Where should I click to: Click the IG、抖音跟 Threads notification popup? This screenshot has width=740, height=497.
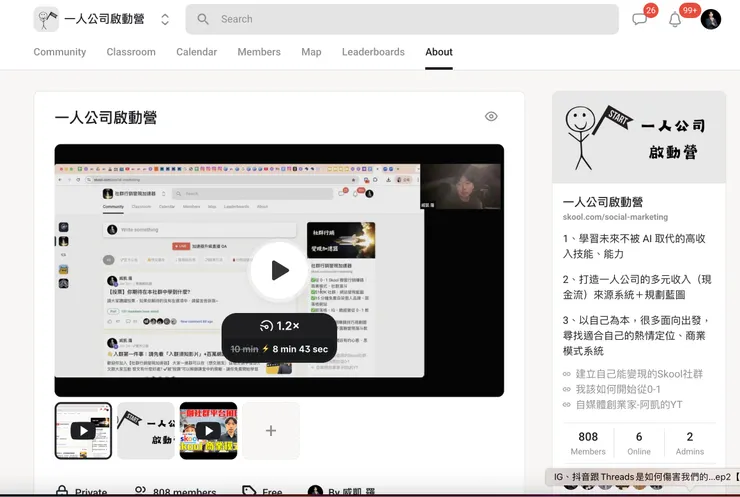pyautogui.click(x=642, y=477)
